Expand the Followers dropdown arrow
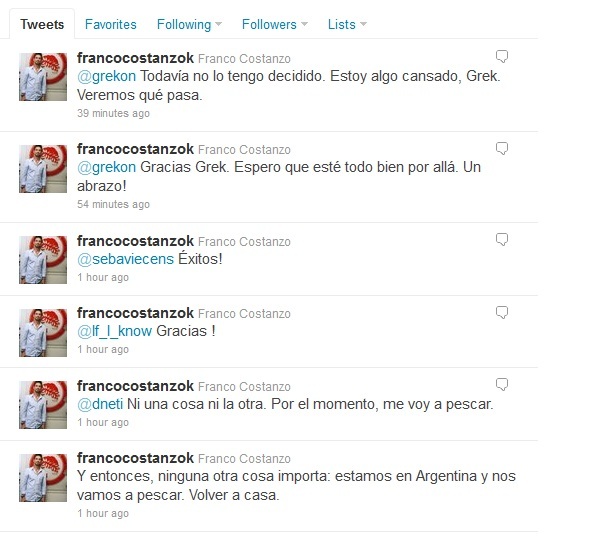The height and width of the screenshot is (537, 590). click(x=304, y=24)
